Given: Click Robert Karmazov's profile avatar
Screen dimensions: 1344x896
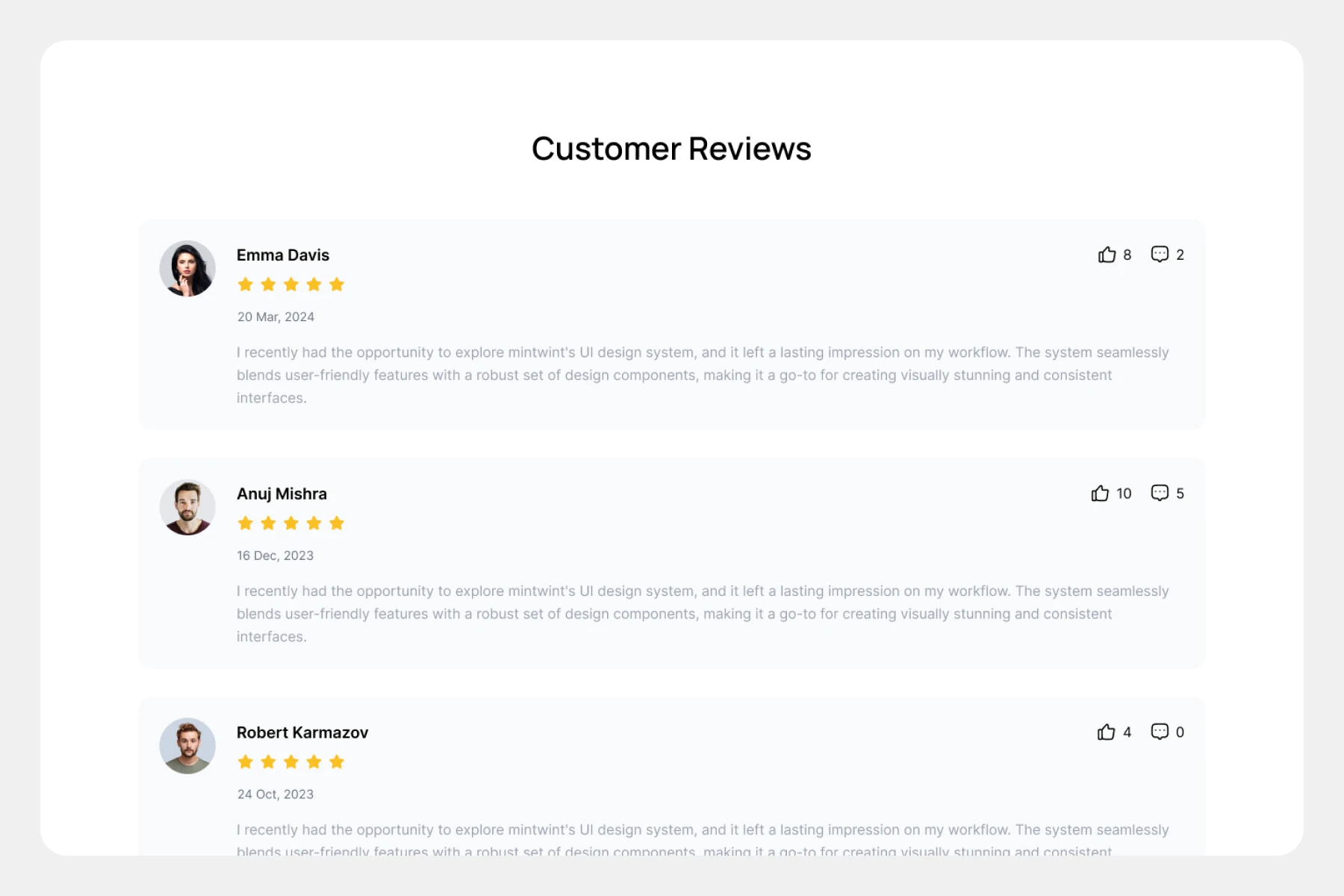Looking at the screenshot, I should [x=187, y=746].
